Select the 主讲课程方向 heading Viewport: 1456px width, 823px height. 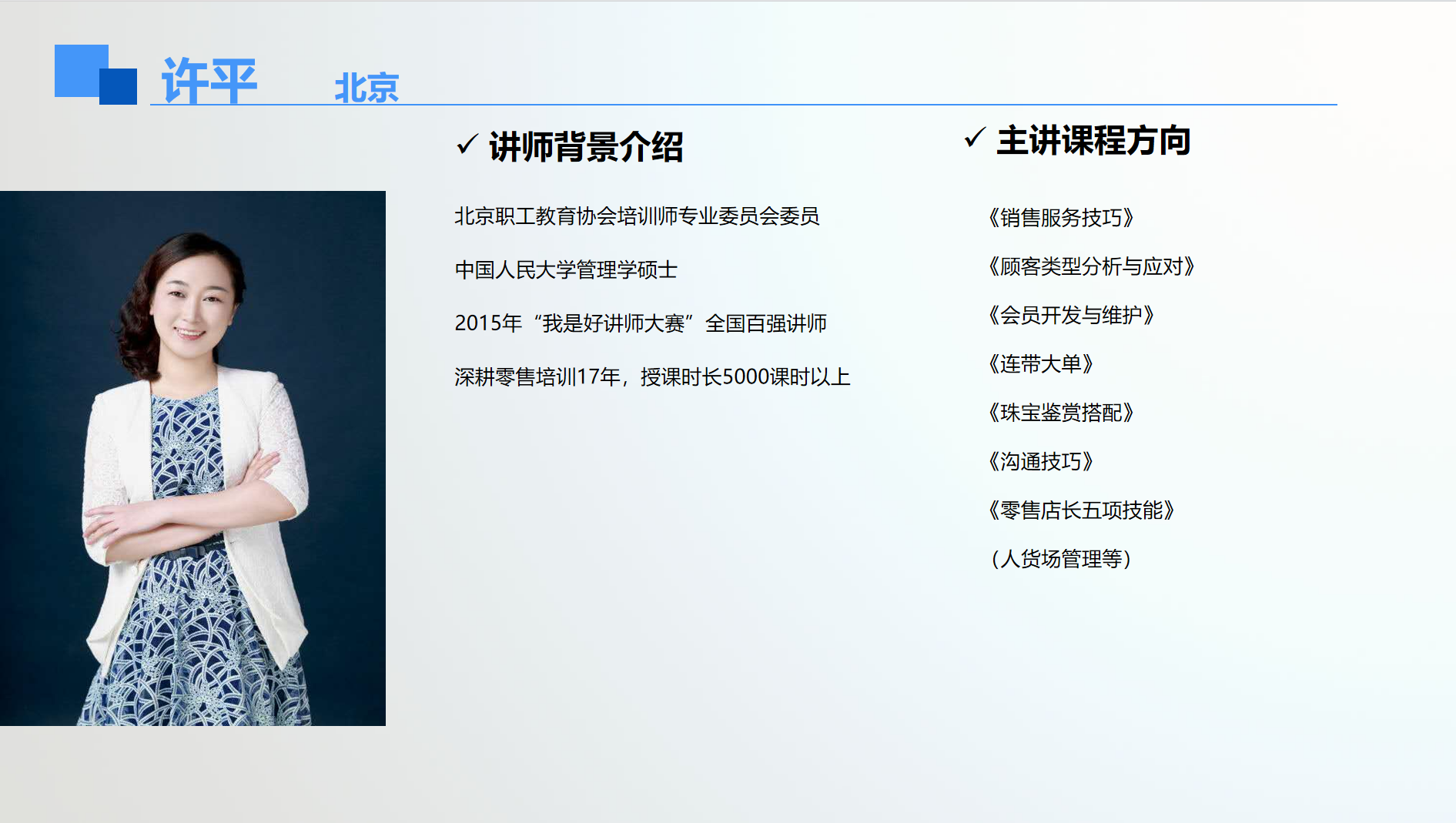pyautogui.click(x=1093, y=141)
